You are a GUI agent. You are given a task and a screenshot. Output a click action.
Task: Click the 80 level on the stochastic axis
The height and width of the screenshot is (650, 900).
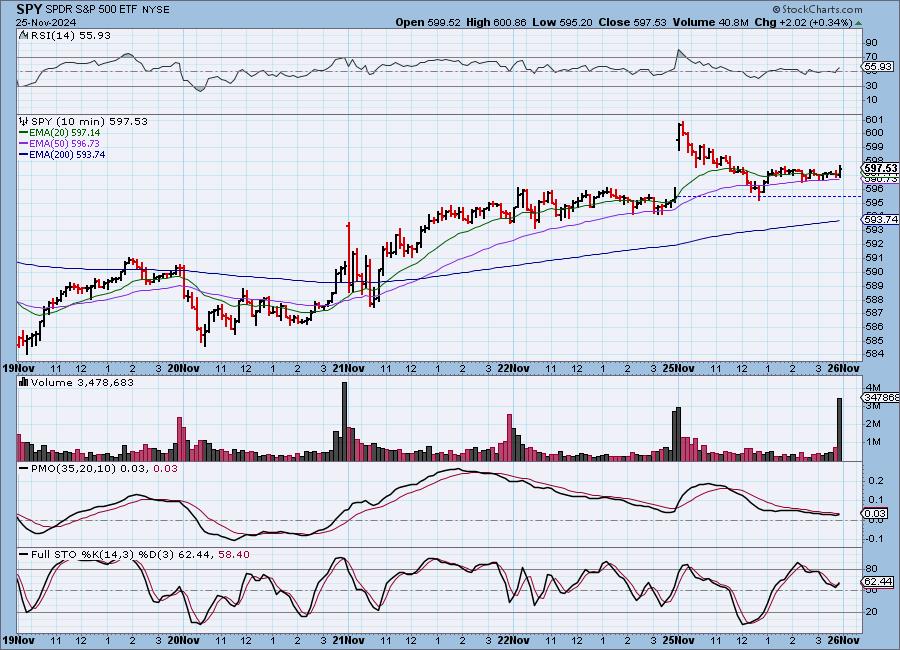(871, 569)
